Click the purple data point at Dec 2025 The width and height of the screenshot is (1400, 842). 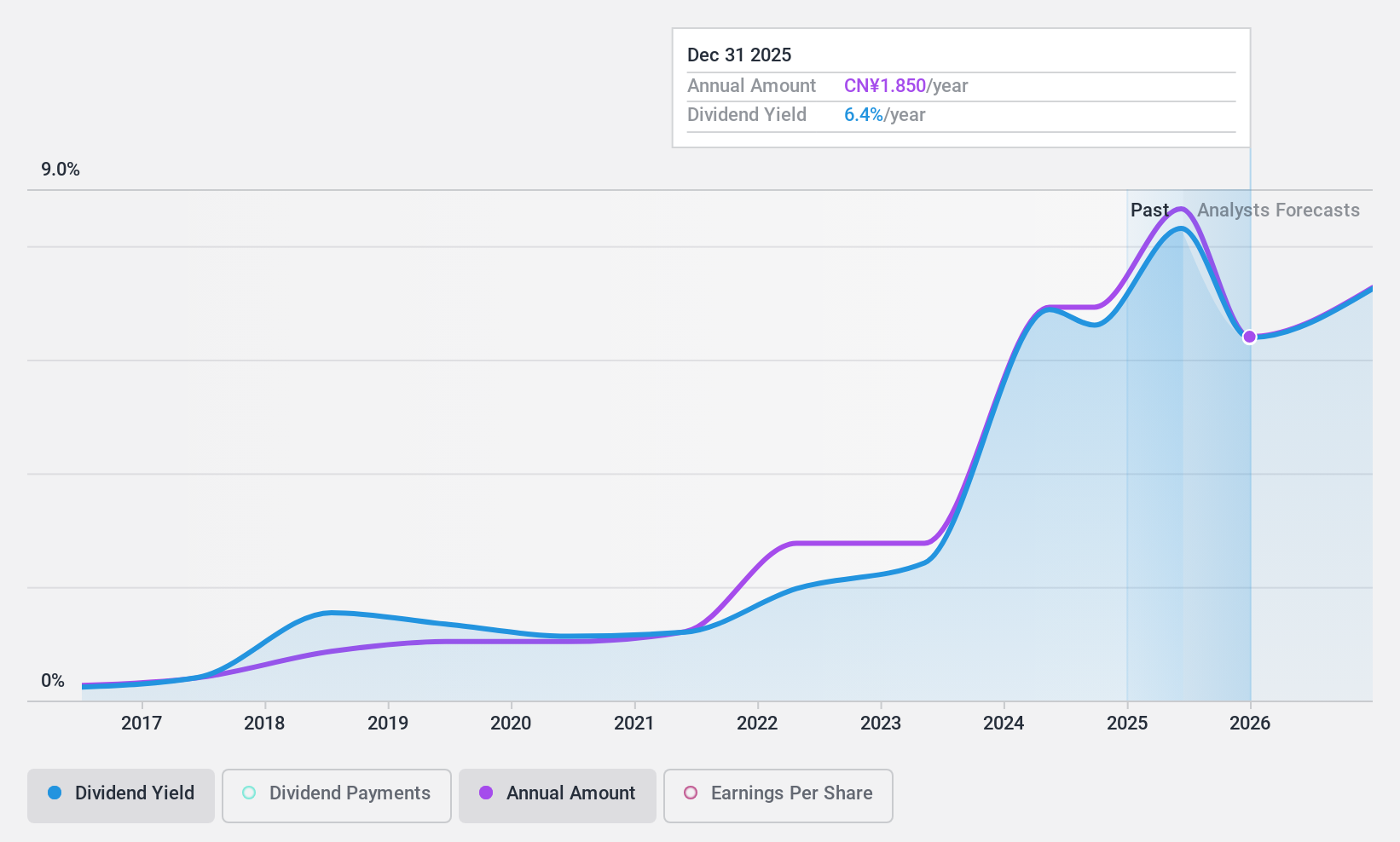pos(1250,337)
